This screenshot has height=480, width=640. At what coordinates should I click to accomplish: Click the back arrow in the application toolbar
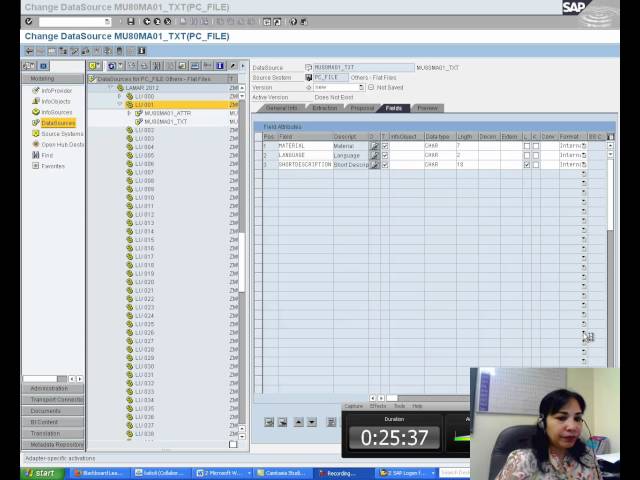click(x=29, y=51)
